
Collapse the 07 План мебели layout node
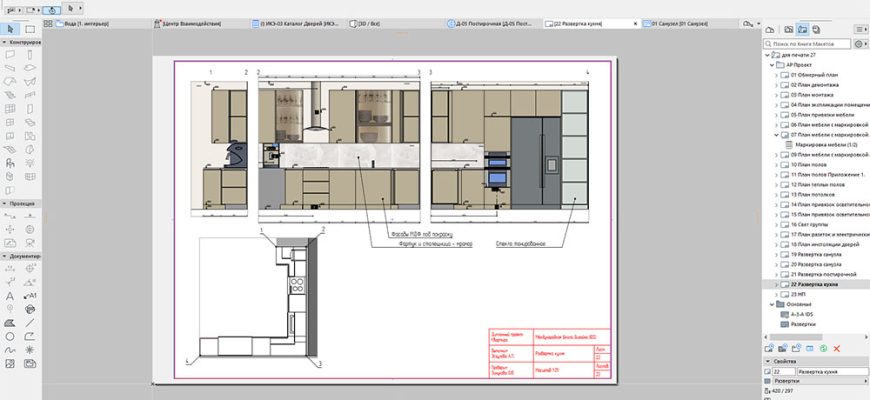(776, 134)
